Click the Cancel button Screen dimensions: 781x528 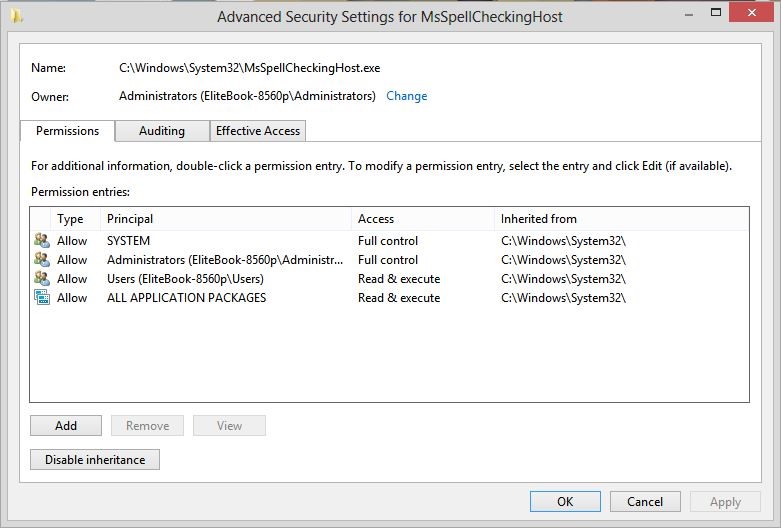click(645, 502)
